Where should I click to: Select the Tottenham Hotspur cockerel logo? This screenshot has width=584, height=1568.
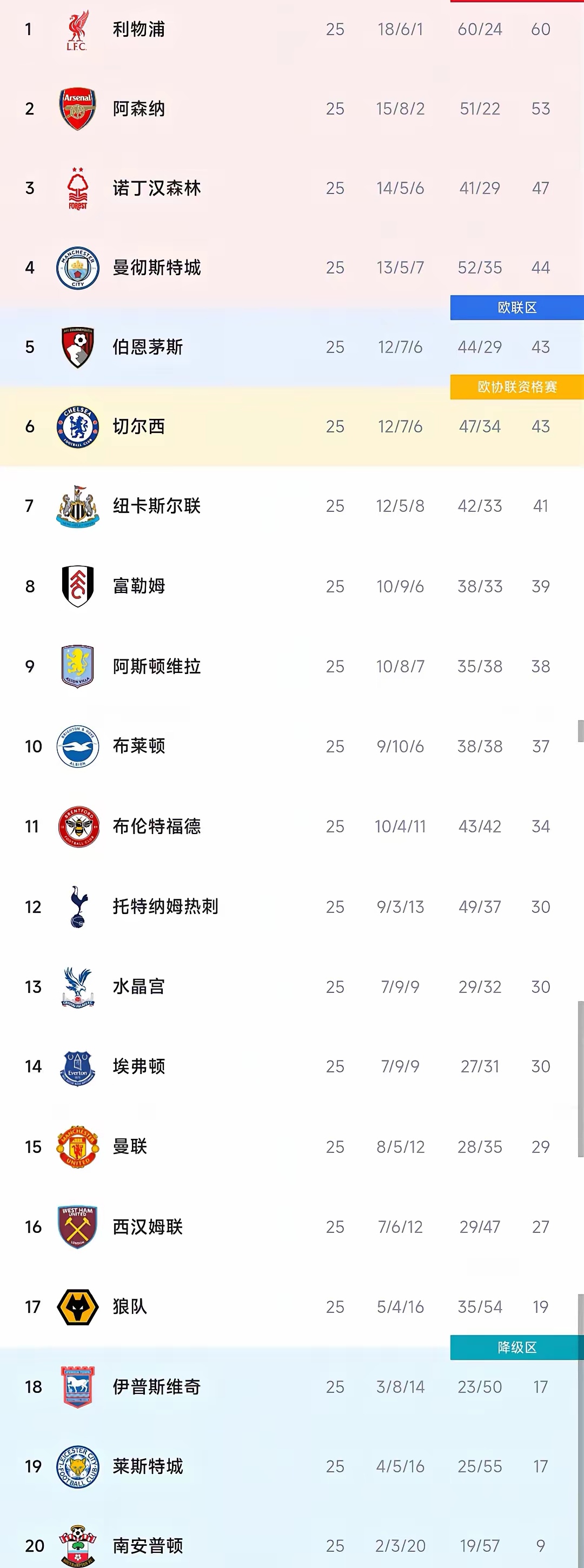tap(77, 907)
